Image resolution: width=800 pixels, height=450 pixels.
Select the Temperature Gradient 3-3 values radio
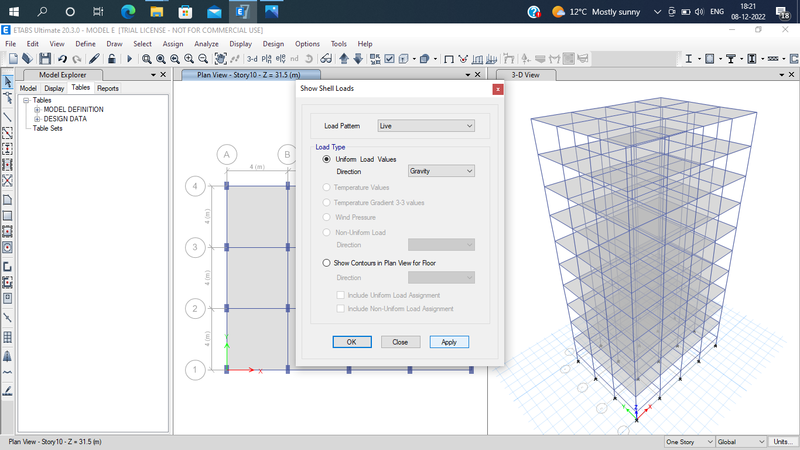tap(327, 203)
